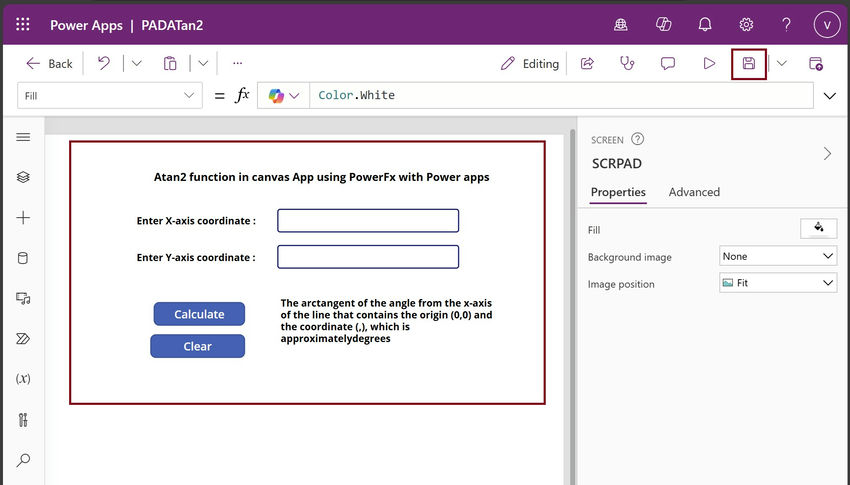Screen dimensions: 850x485
Task: Open the app launcher waffle menu
Action: [23, 24]
